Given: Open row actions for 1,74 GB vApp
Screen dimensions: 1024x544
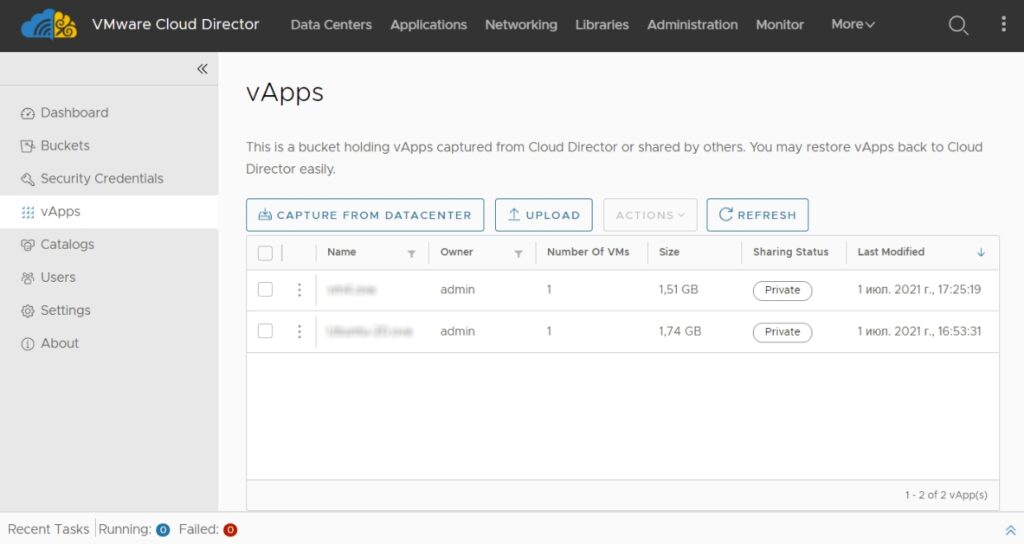Looking at the screenshot, I should 299,332.
